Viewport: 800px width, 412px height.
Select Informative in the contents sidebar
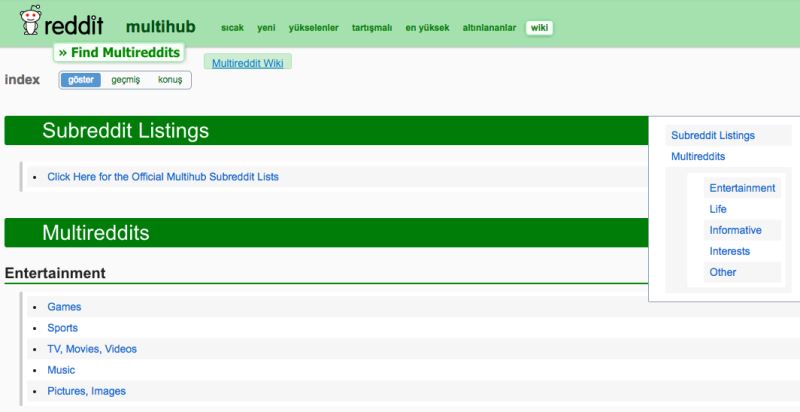pyautogui.click(x=735, y=230)
